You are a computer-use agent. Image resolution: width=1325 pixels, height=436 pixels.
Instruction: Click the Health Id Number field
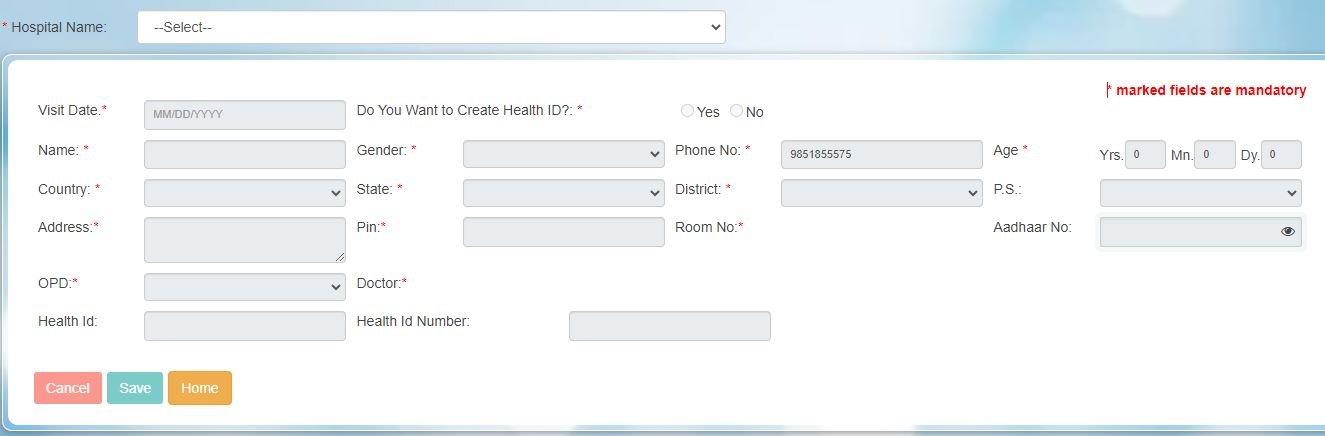pyautogui.click(x=670, y=326)
